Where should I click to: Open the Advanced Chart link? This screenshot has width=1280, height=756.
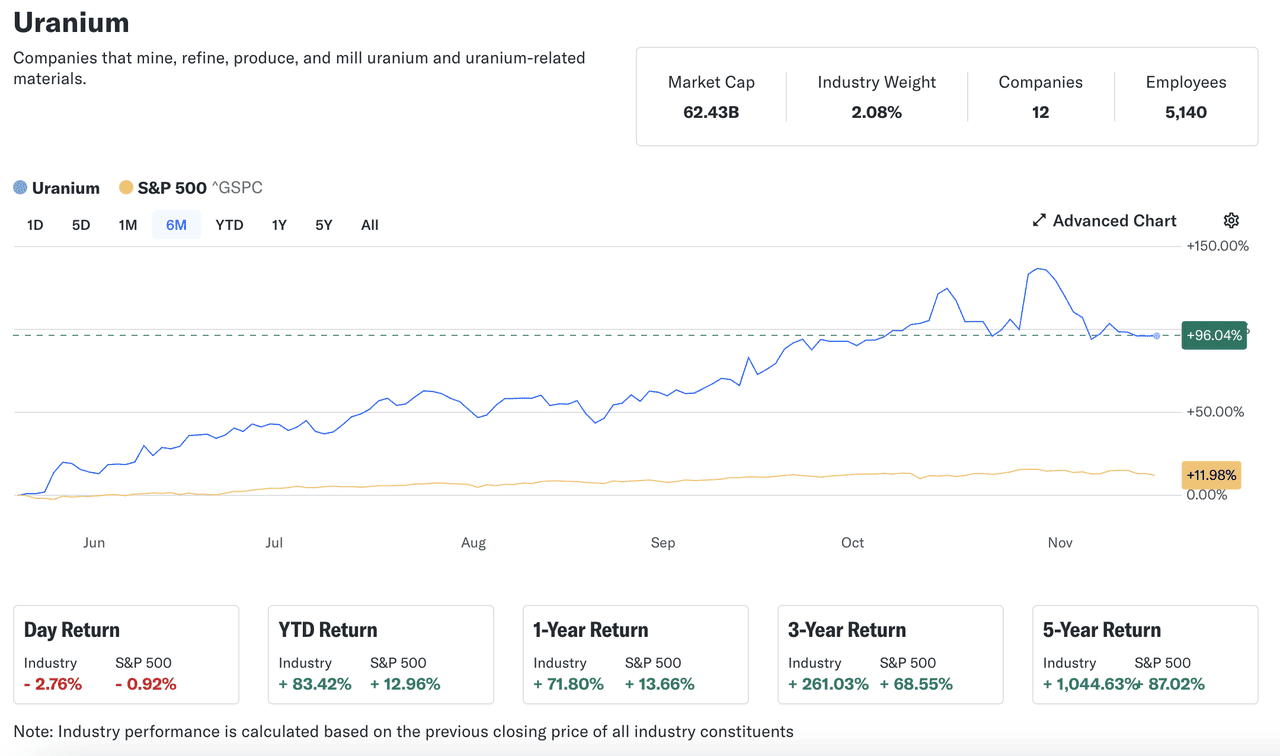[1114, 221]
